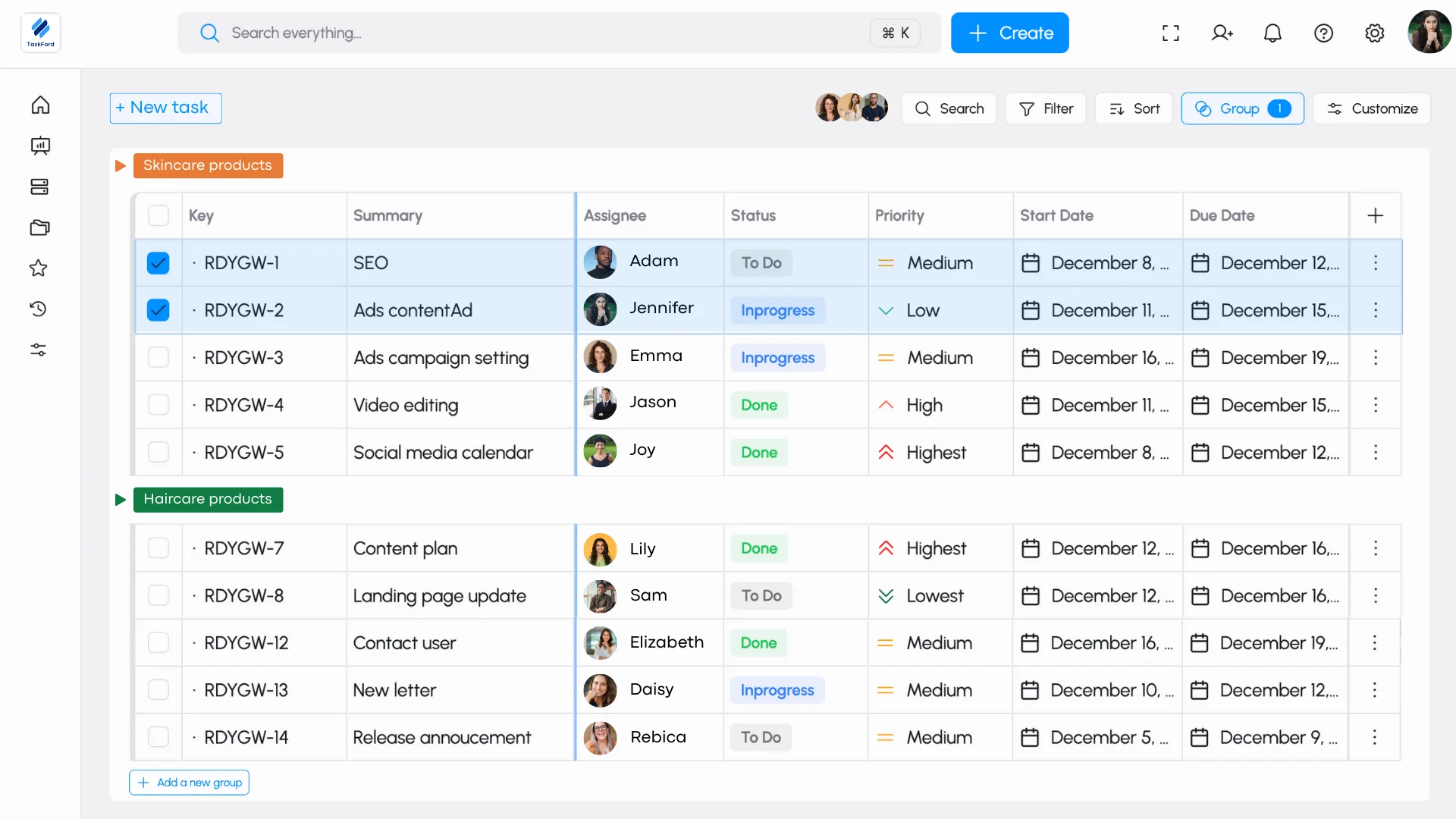Click the notification bell icon
Viewport: 1456px width, 819px height.
click(x=1272, y=33)
